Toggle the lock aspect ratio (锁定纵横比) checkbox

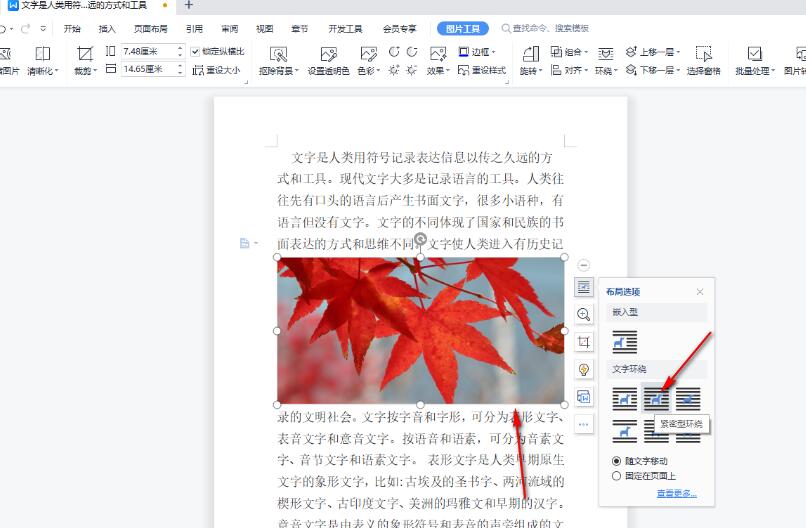pos(196,51)
